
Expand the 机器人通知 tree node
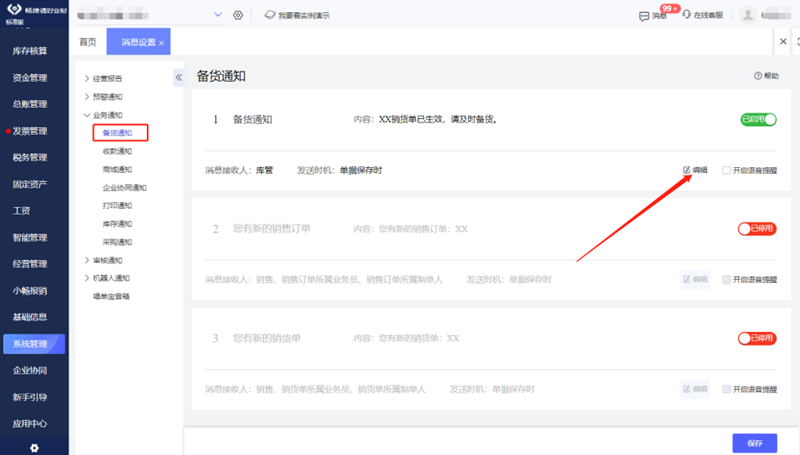click(87, 278)
